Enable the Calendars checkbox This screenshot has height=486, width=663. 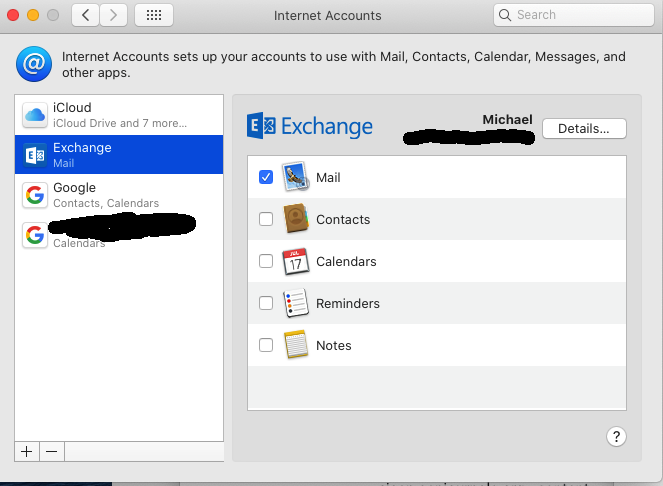click(x=266, y=261)
